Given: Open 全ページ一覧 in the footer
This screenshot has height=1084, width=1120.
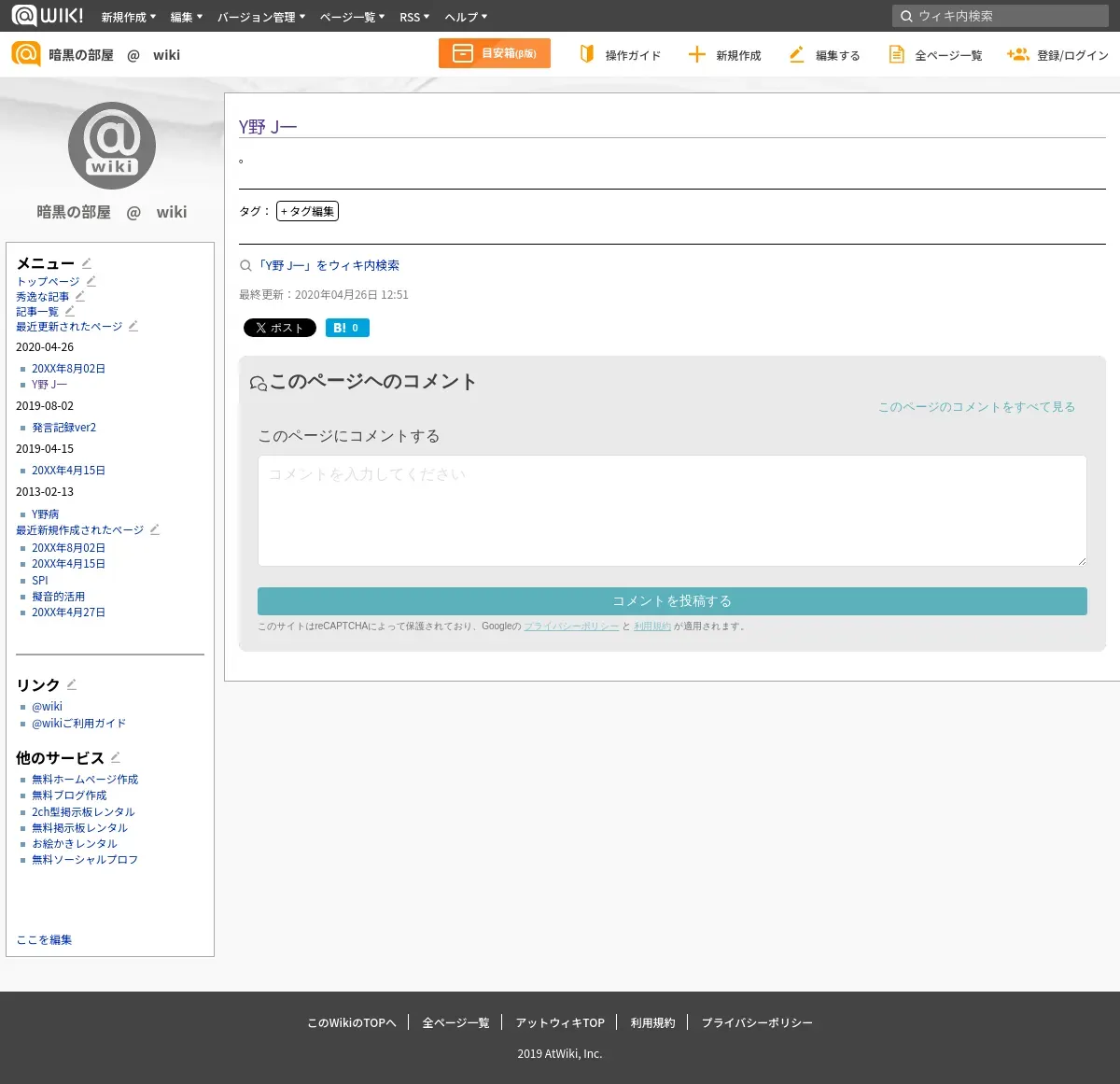Looking at the screenshot, I should coord(455,1023).
